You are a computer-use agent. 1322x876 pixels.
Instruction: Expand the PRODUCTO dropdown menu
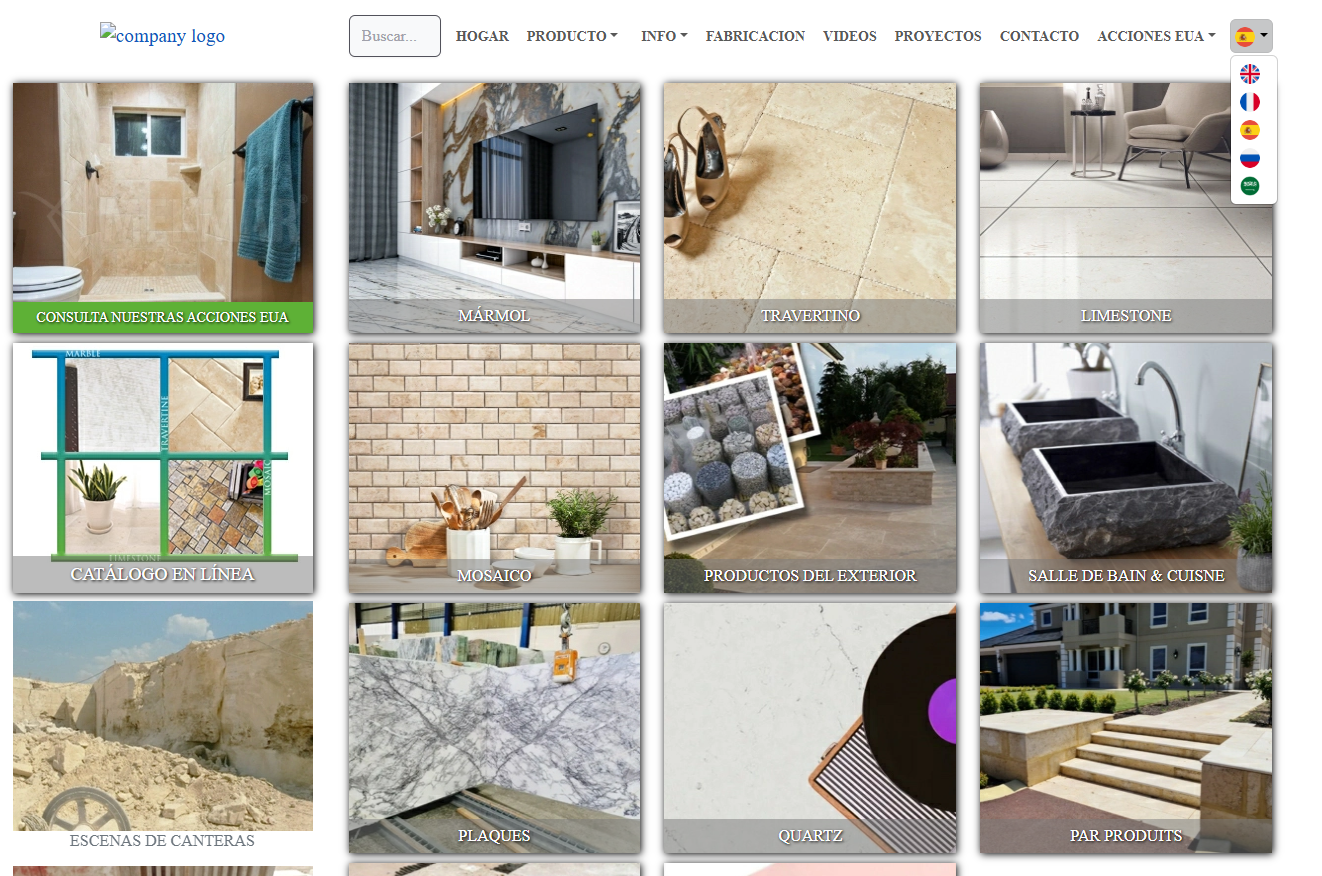click(x=571, y=36)
